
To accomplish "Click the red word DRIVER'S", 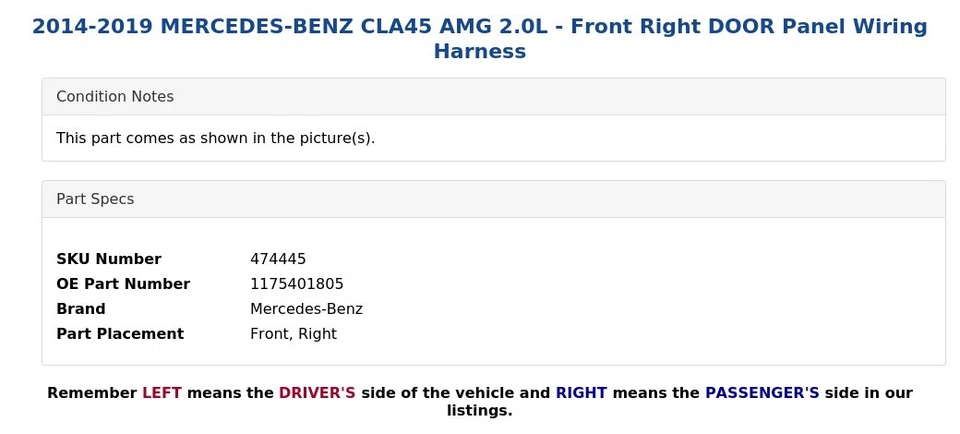I will (x=317, y=393).
